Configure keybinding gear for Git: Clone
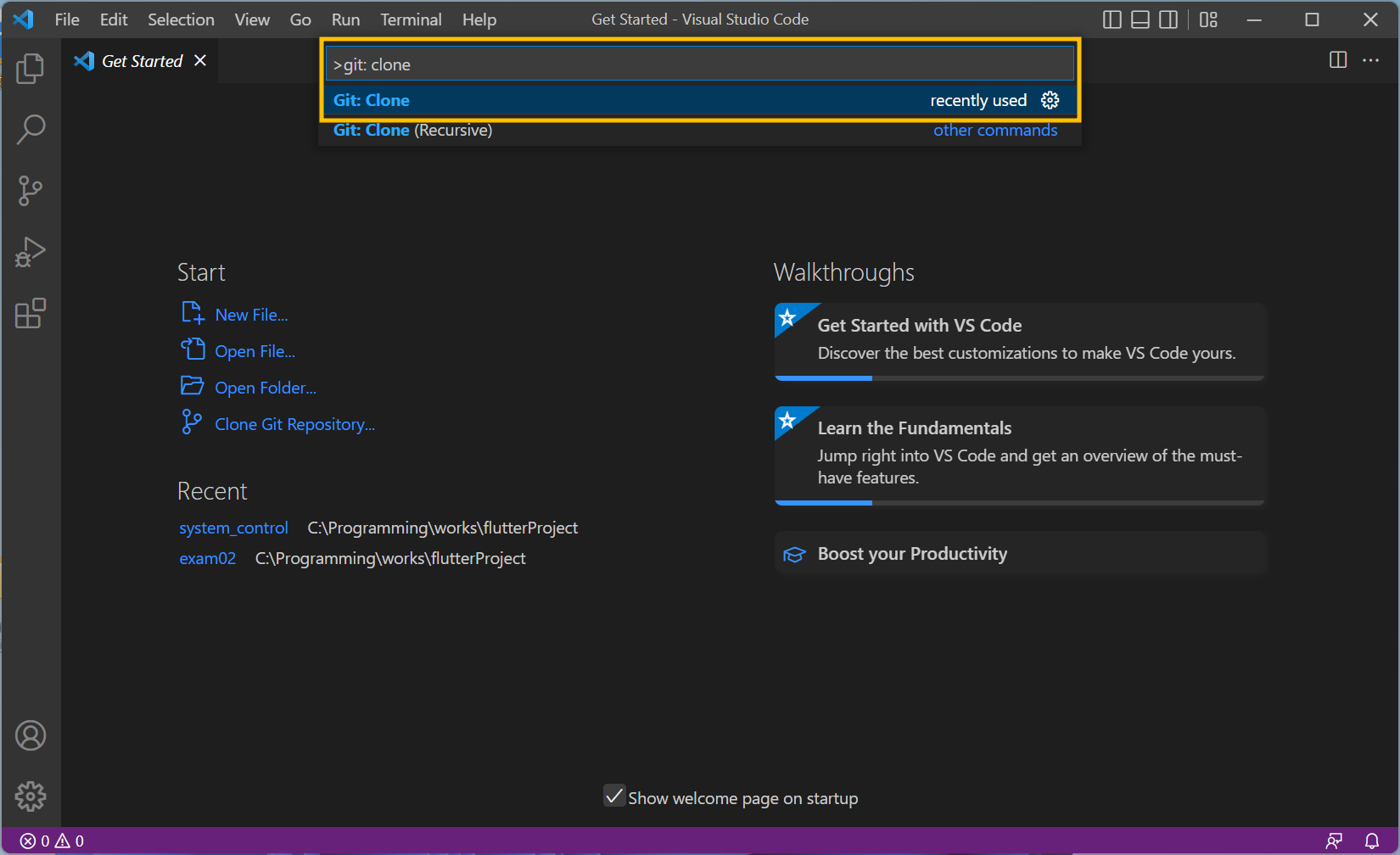Viewport: 1400px width, 855px height. [1050, 100]
